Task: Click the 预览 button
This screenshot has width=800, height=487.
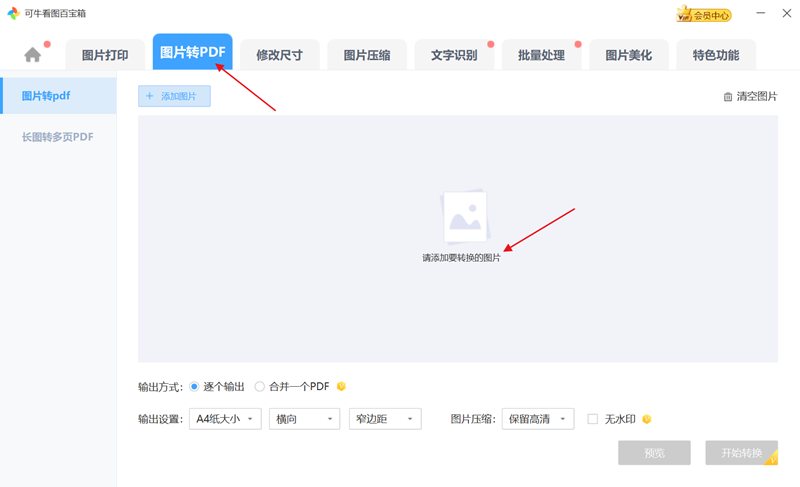Action: point(655,453)
